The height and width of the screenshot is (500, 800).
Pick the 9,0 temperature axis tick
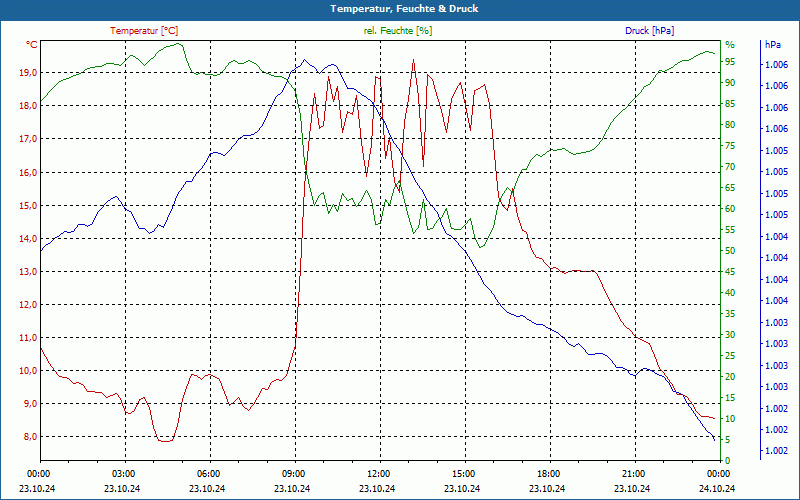[30, 404]
